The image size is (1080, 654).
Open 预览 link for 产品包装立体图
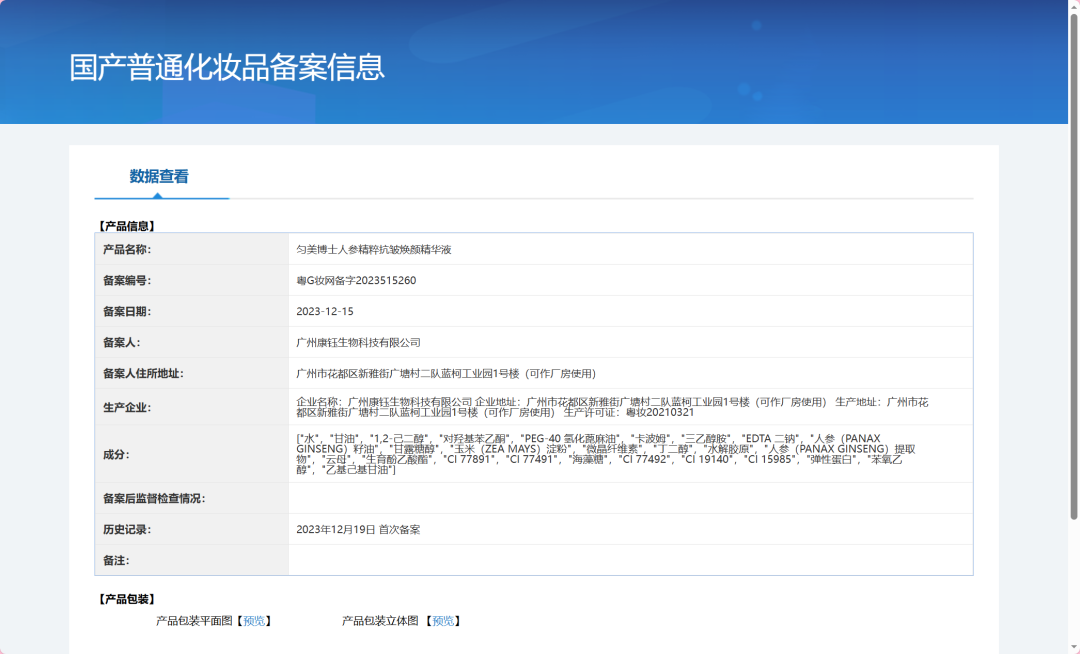(444, 621)
